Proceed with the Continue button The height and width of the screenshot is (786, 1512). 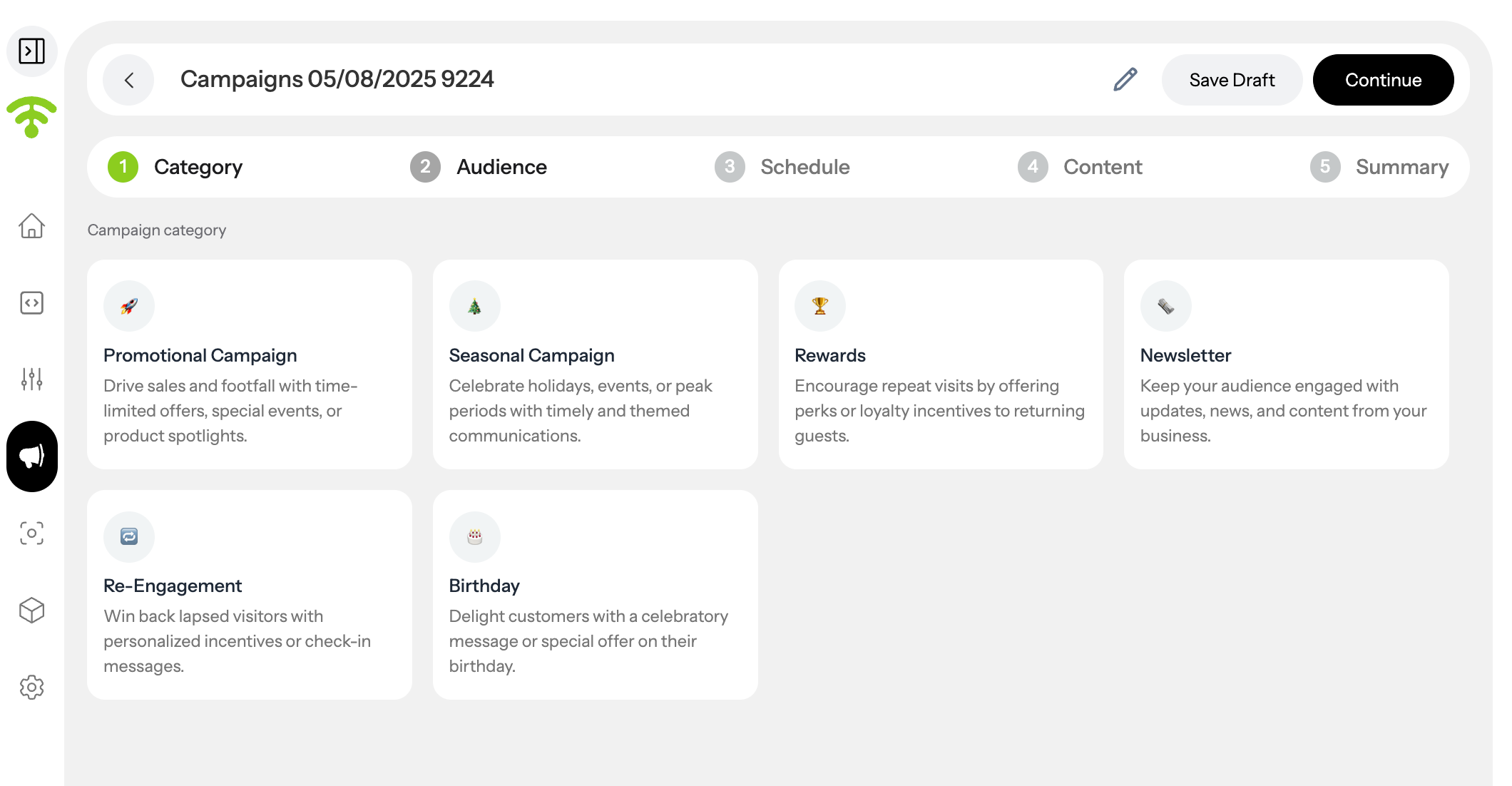(1383, 80)
